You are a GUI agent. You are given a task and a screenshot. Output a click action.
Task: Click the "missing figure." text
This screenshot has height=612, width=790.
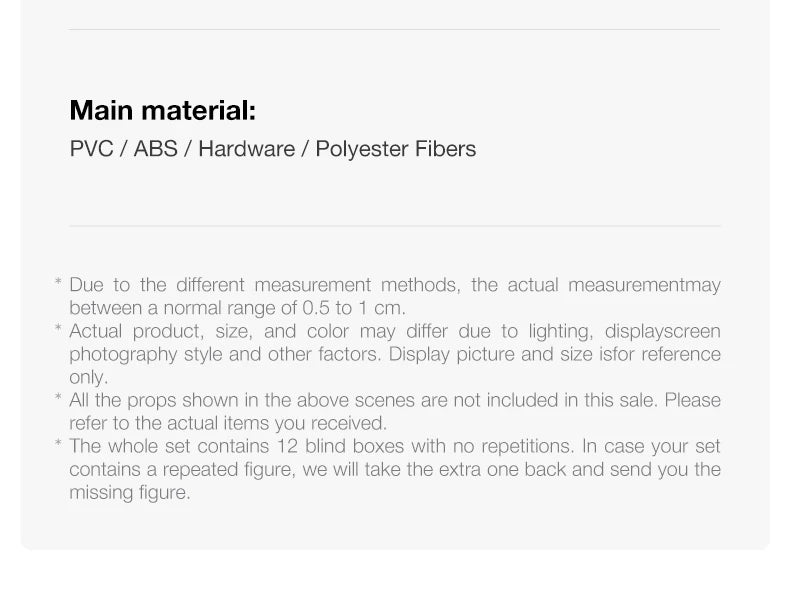(129, 492)
